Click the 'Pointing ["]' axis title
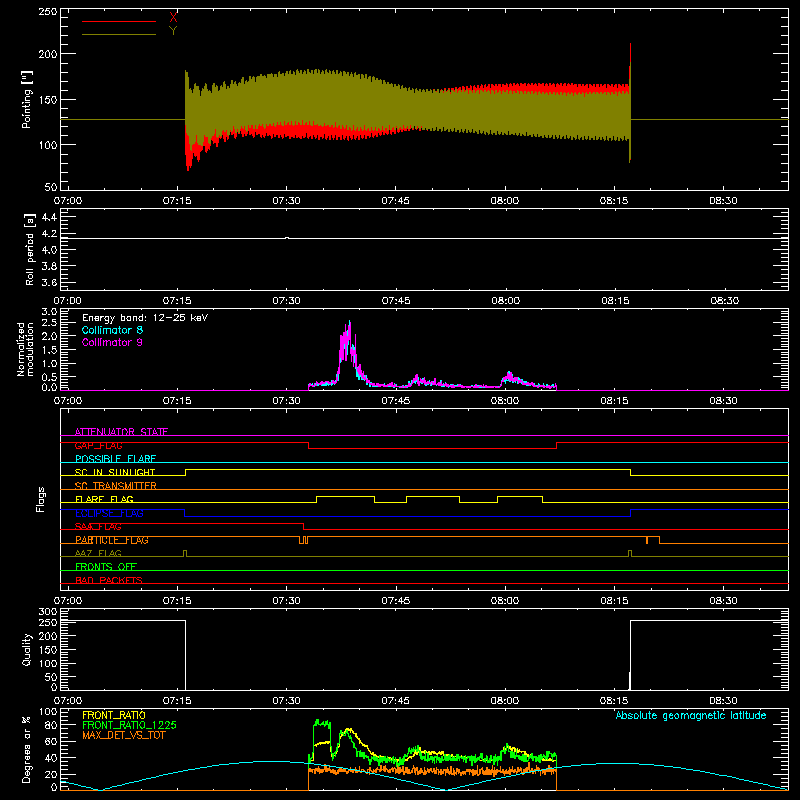The width and height of the screenshot is (800, 800). point(27,99)
